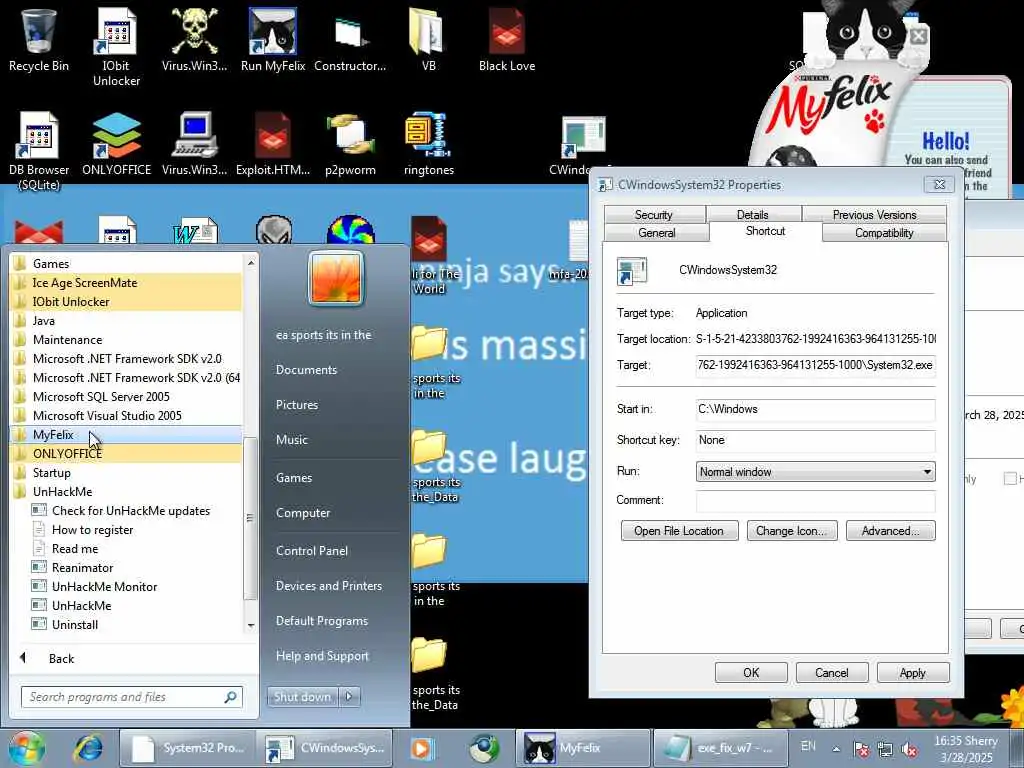Switch to the exe_fix_w7 taskbar window
The width and height of the screenshot is (1024, 768).
pos(719,748)
